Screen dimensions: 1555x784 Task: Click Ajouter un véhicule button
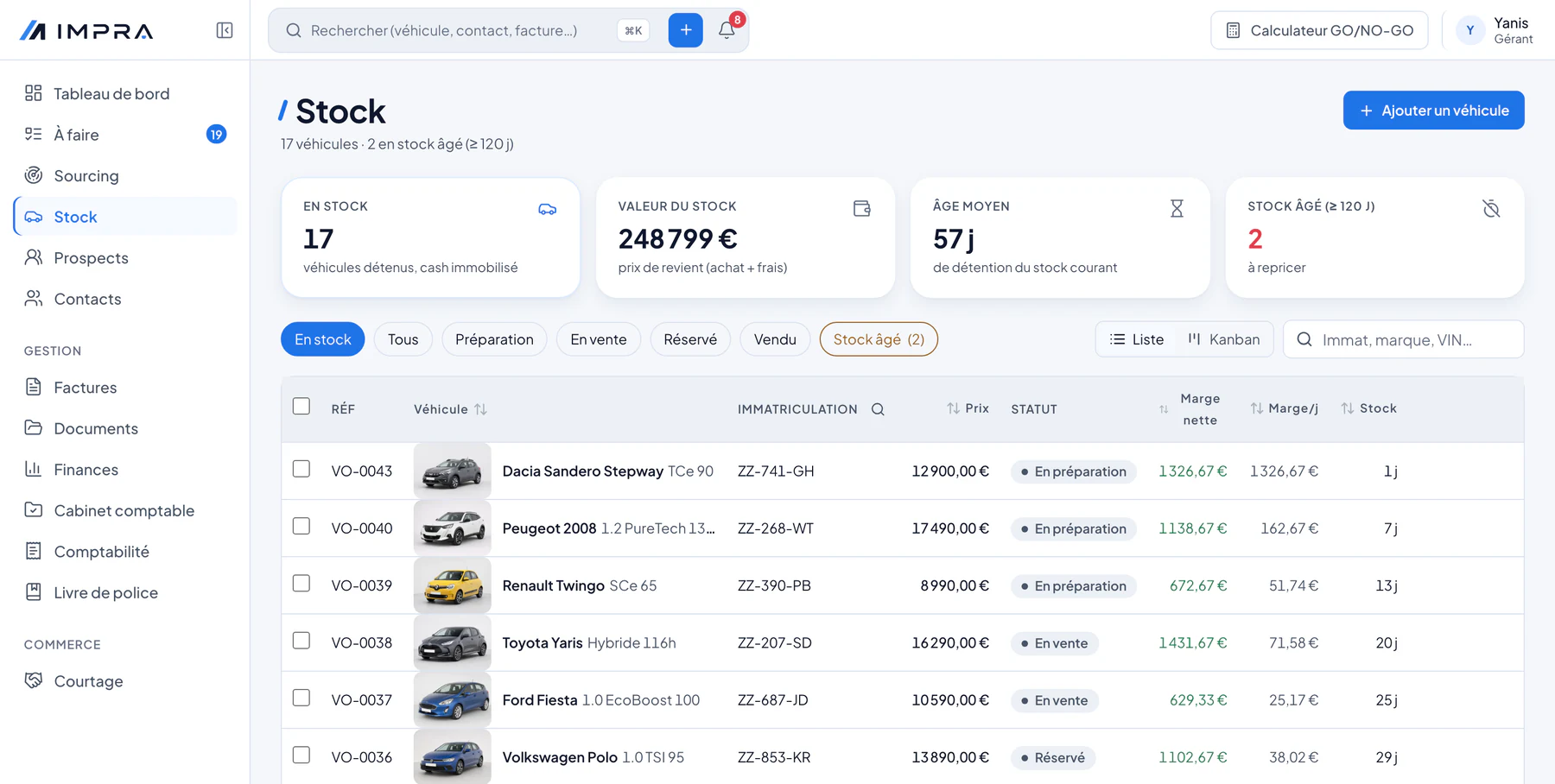(1433, 111)
